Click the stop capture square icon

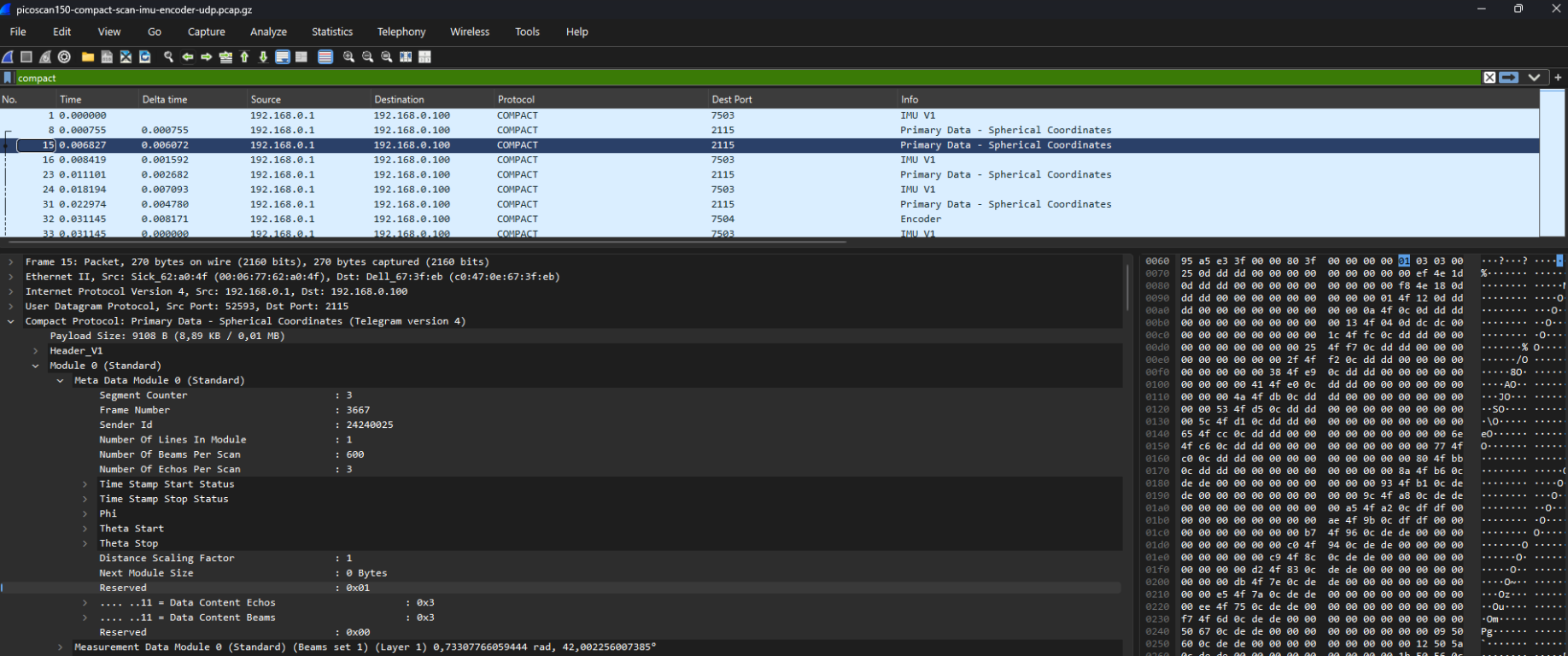pos(26,57)
